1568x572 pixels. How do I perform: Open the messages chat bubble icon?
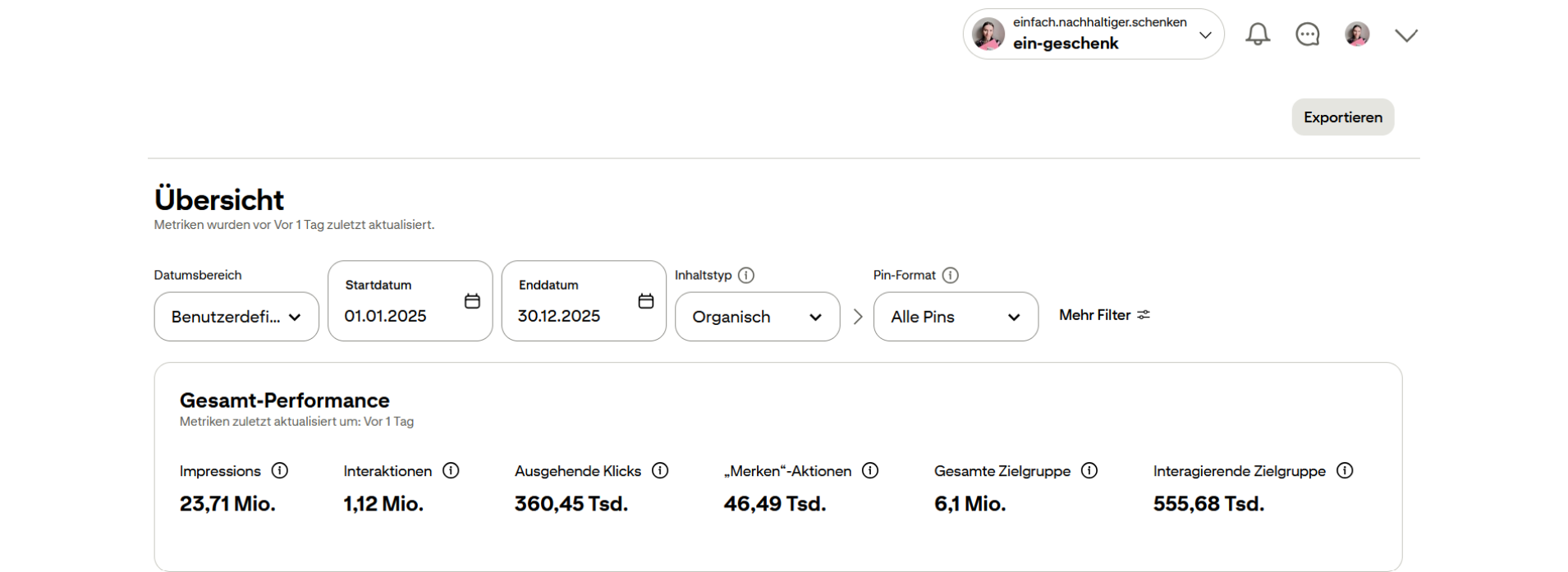[1307, 34]
